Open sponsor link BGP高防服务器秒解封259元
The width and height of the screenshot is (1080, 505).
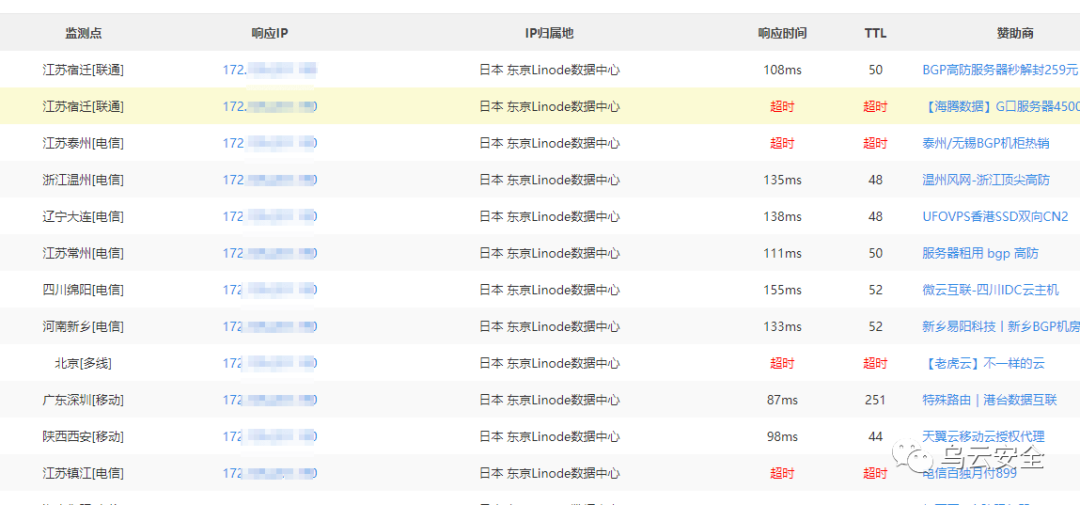[1000, 70]
